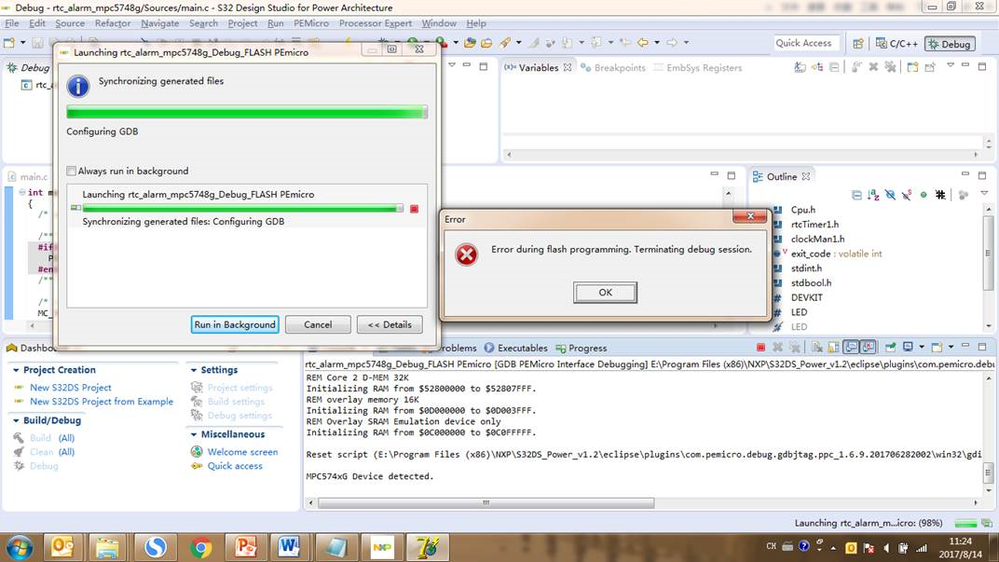Collapse the Build/Debug section
The width and height of the screenshot is (999, 562).
click(16, 421)
